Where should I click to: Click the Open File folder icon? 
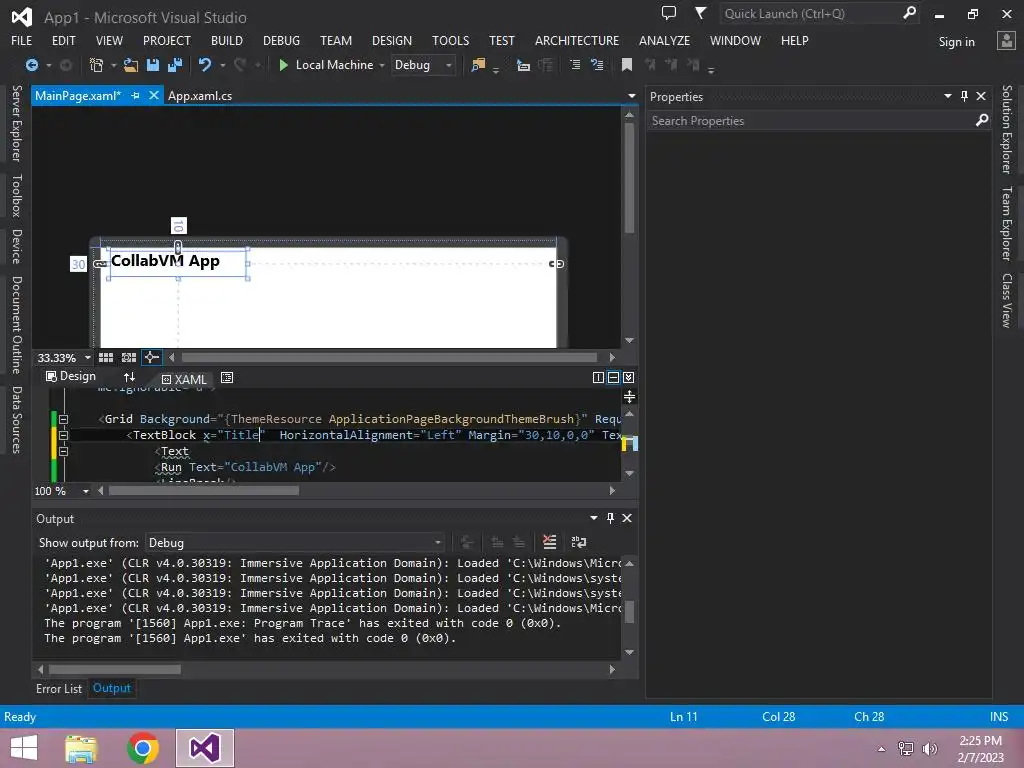(131, 65)
